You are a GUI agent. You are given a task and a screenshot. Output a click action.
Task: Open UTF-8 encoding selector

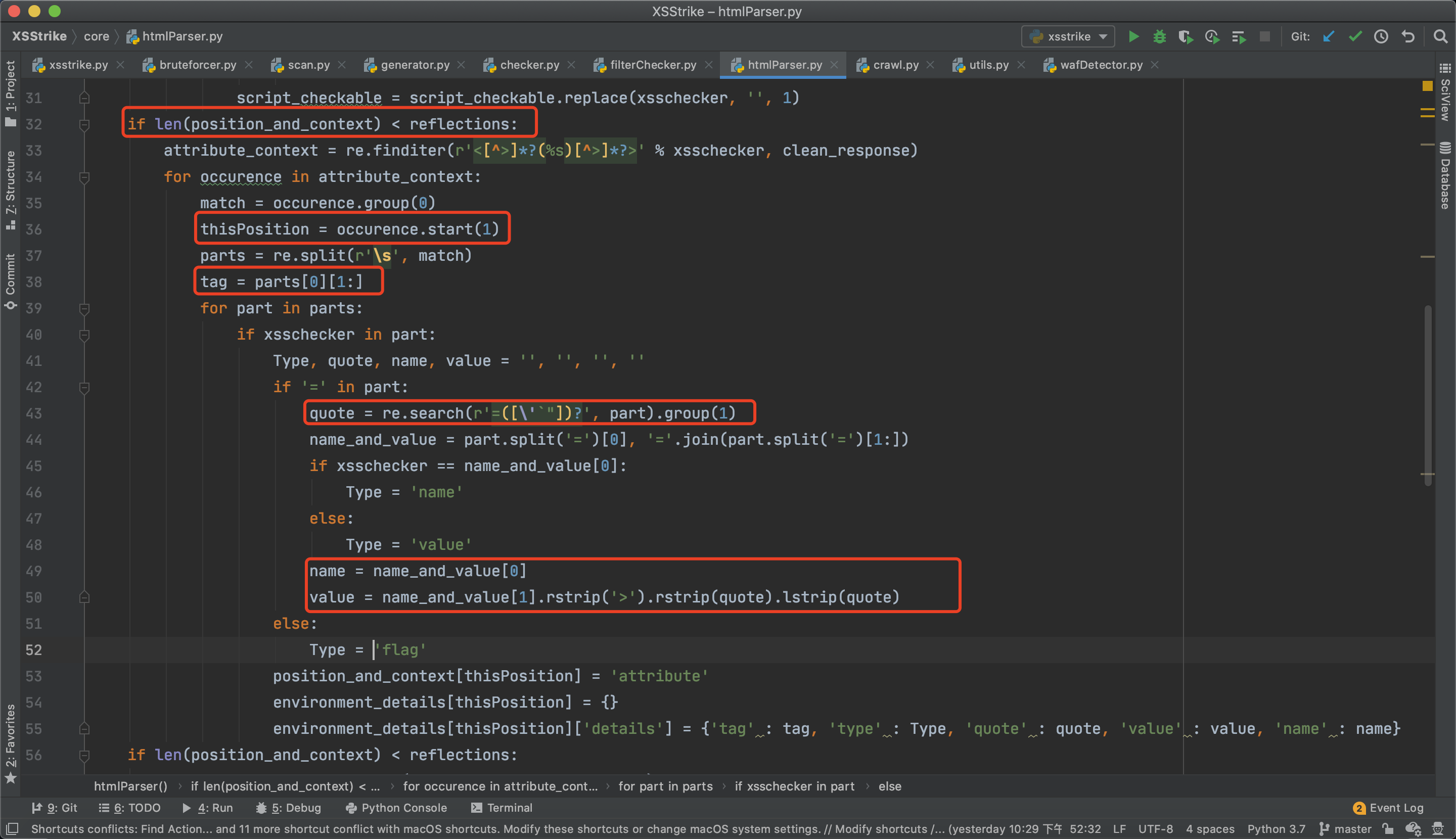pyautogui.click(x=1155, y=829)
